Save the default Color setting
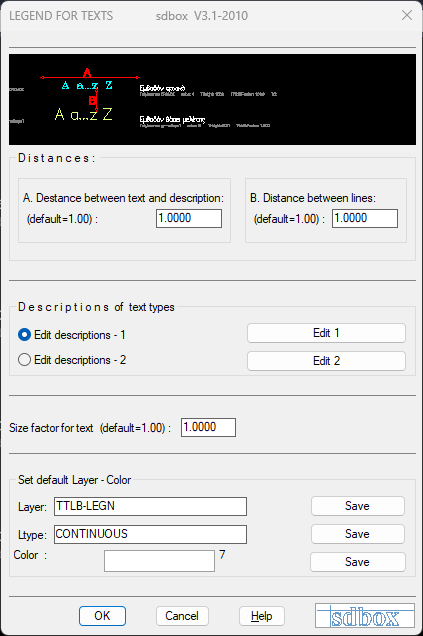The width and height of the screenshot is (423, 636). click(358, 562)
